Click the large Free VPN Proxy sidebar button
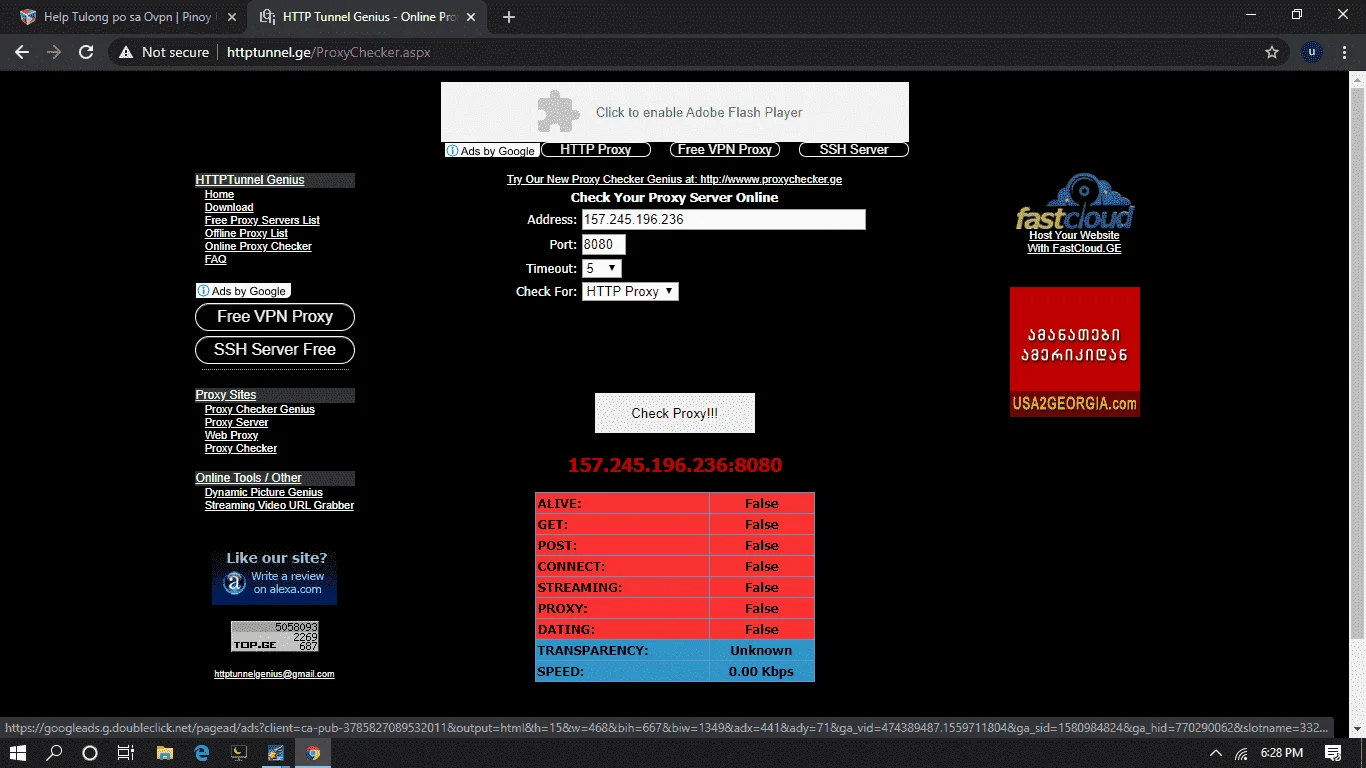This screenshot has width=1366, height=768. pos(275,317)
